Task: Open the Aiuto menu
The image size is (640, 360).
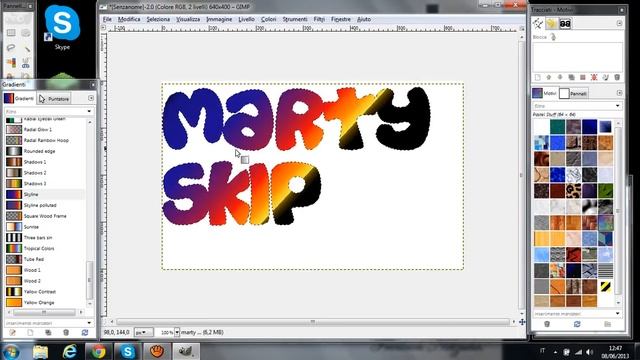Action: [364, 19]
